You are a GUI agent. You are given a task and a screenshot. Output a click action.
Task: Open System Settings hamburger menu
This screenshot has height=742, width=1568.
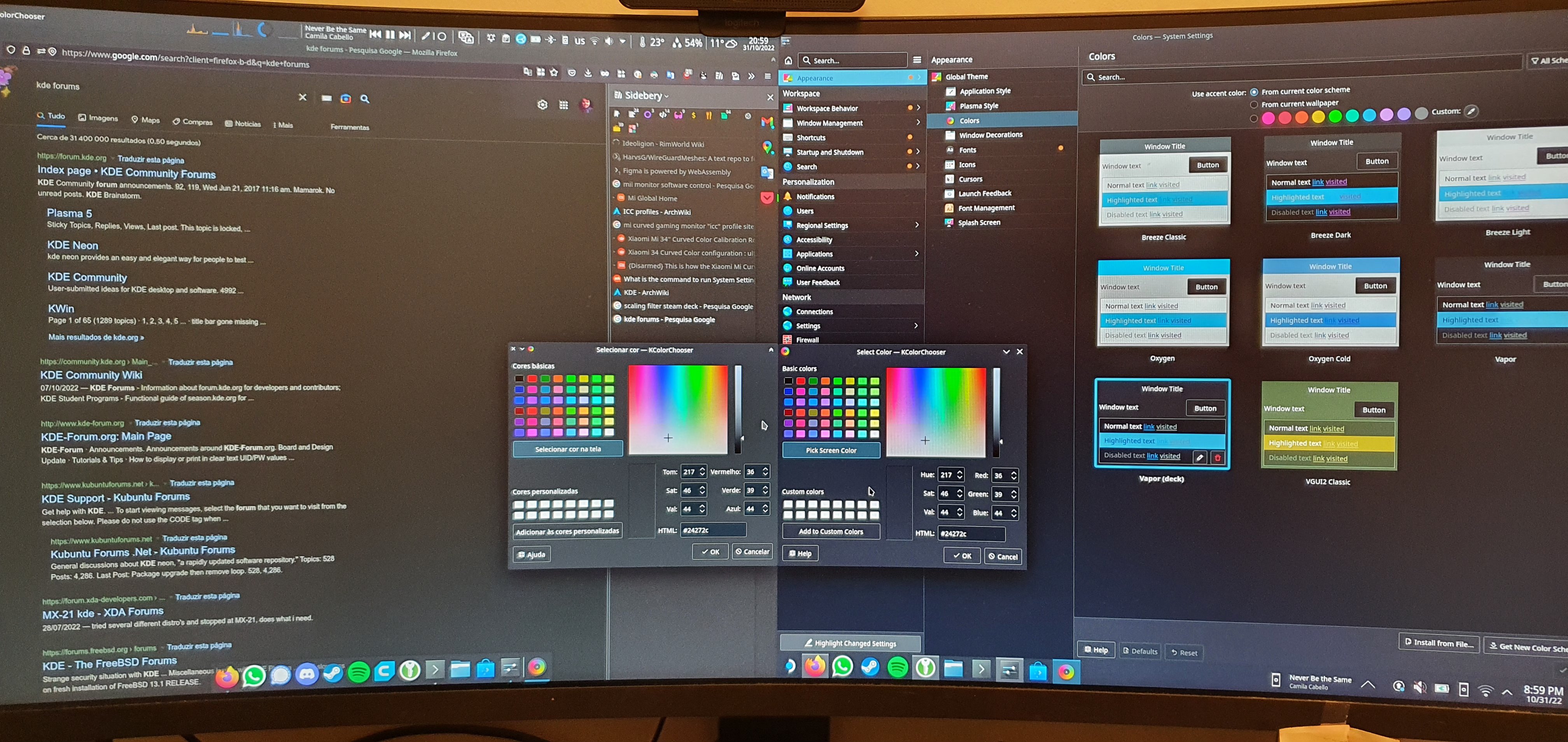coord(917,59)
